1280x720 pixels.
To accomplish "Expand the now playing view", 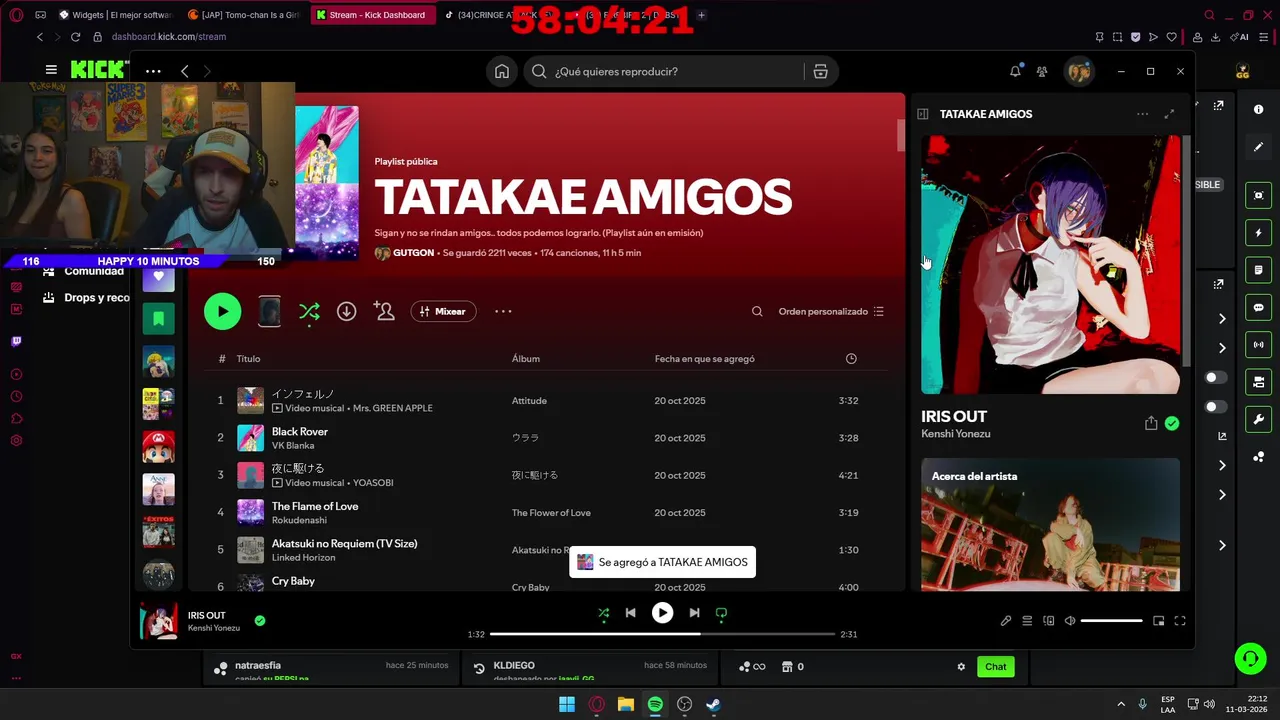I will point(1169,114).
